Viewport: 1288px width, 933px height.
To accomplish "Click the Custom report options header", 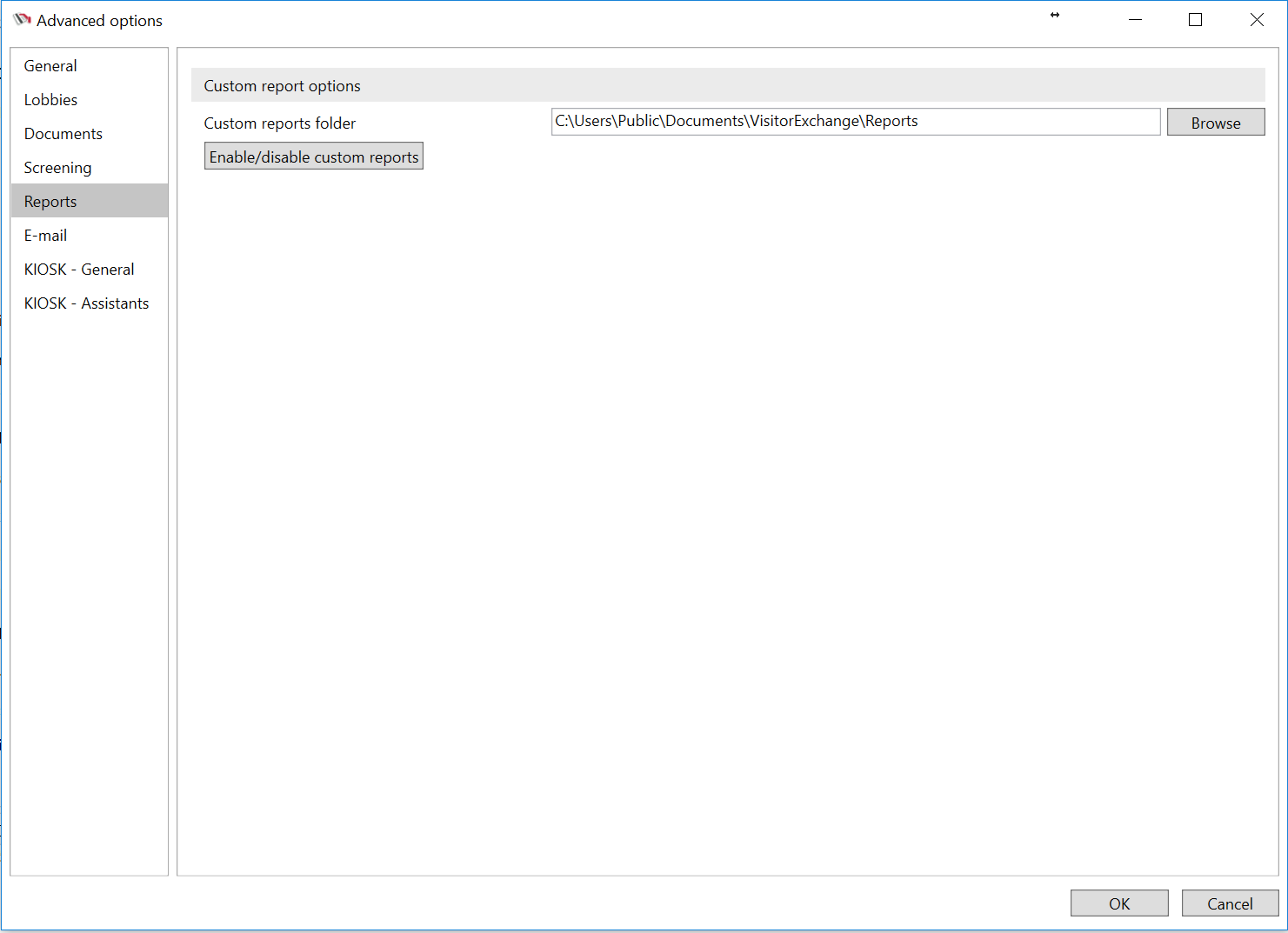I will click(728, 85).
